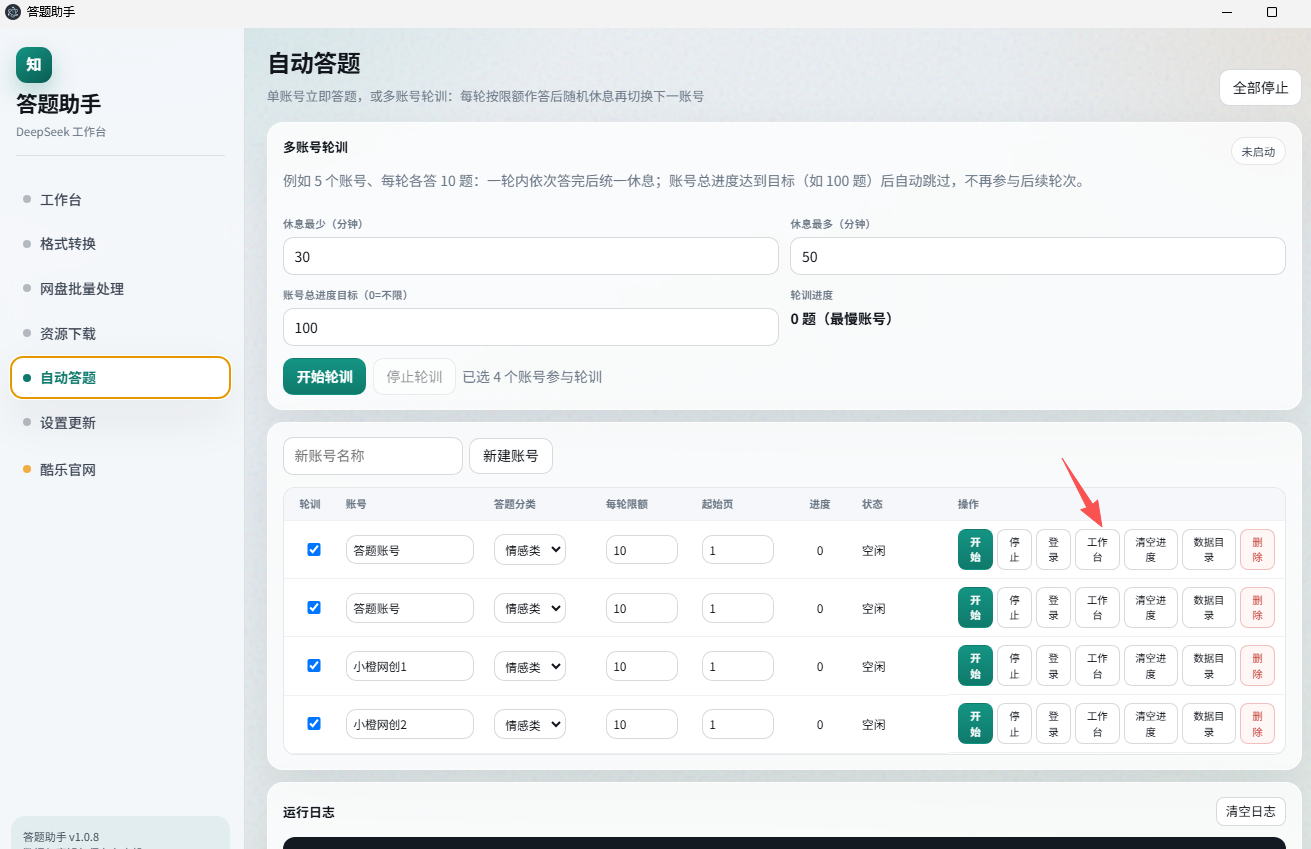Select the 自动答题 sidebar item
Image resolution: width=1311 pixels, height=849 pixels.
(120, 378)
